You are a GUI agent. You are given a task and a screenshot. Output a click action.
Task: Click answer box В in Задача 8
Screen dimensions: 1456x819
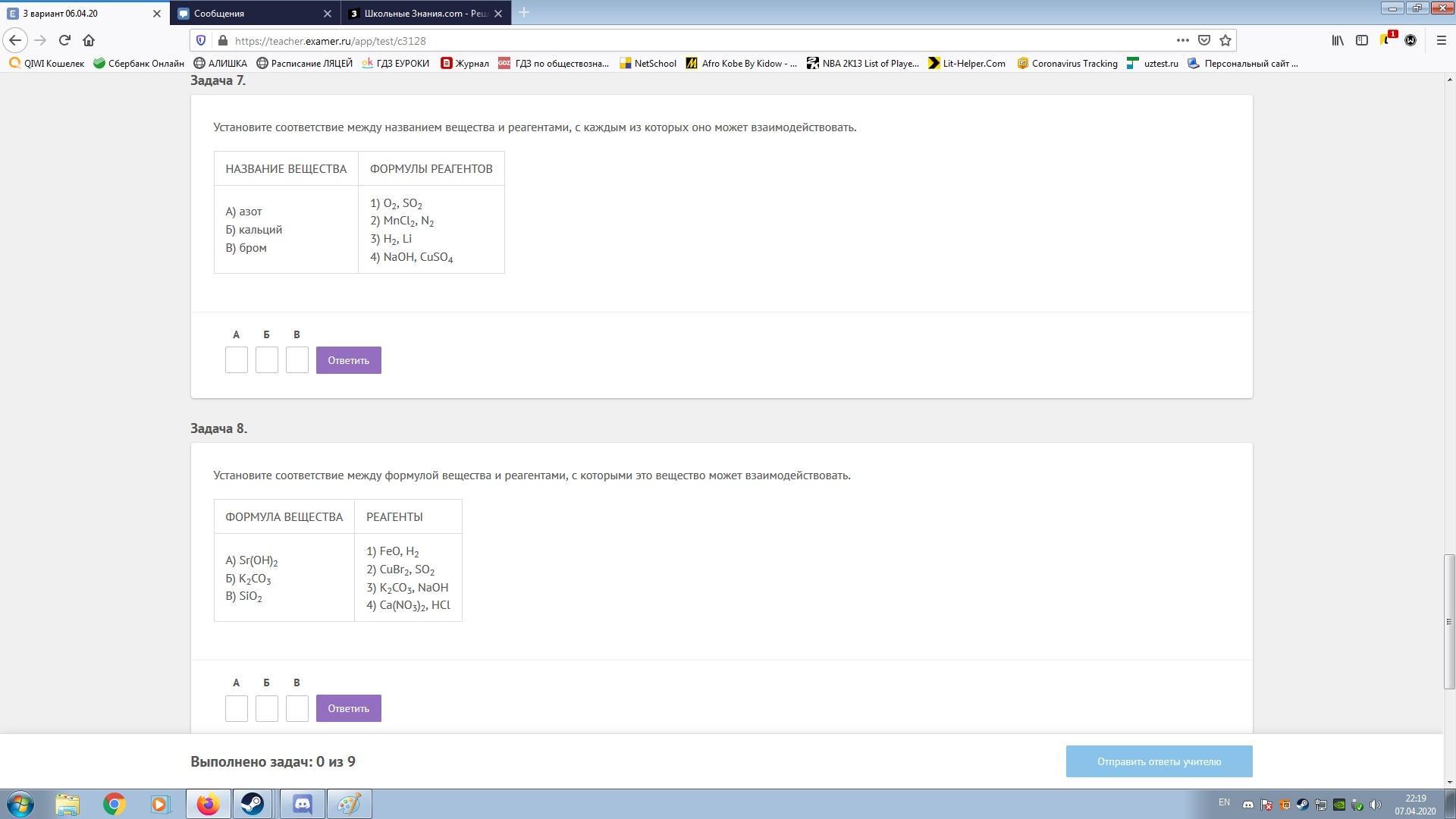(297, 708)
